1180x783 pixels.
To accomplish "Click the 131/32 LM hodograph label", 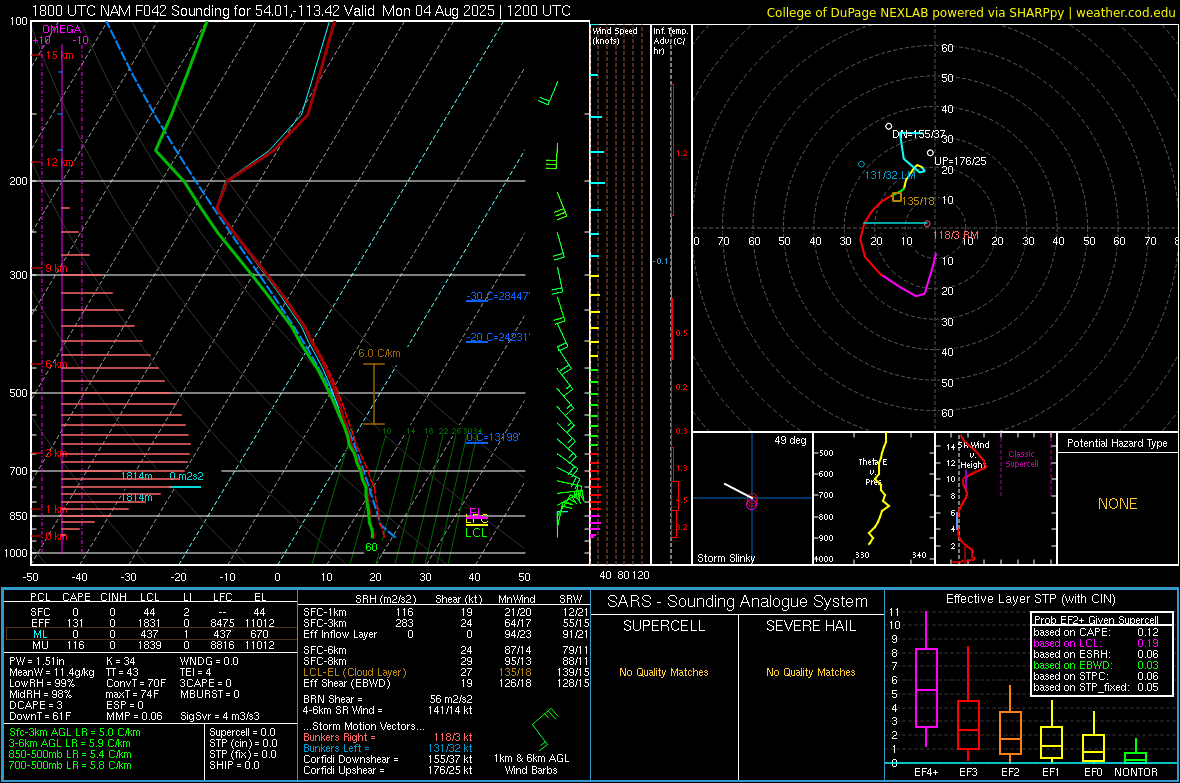I will [x=890, y=175].
